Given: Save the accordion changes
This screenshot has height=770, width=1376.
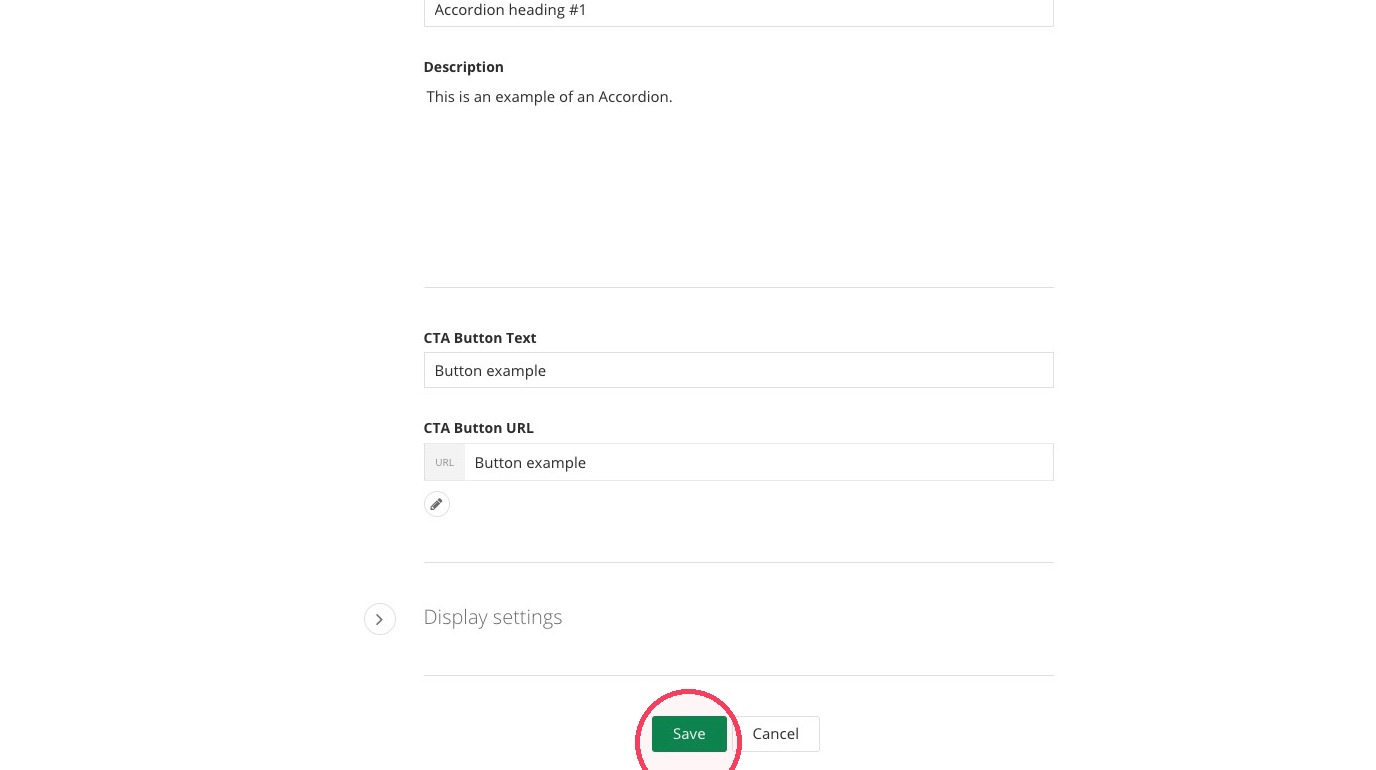Looking at the screenshot, I should pos(689,734).
